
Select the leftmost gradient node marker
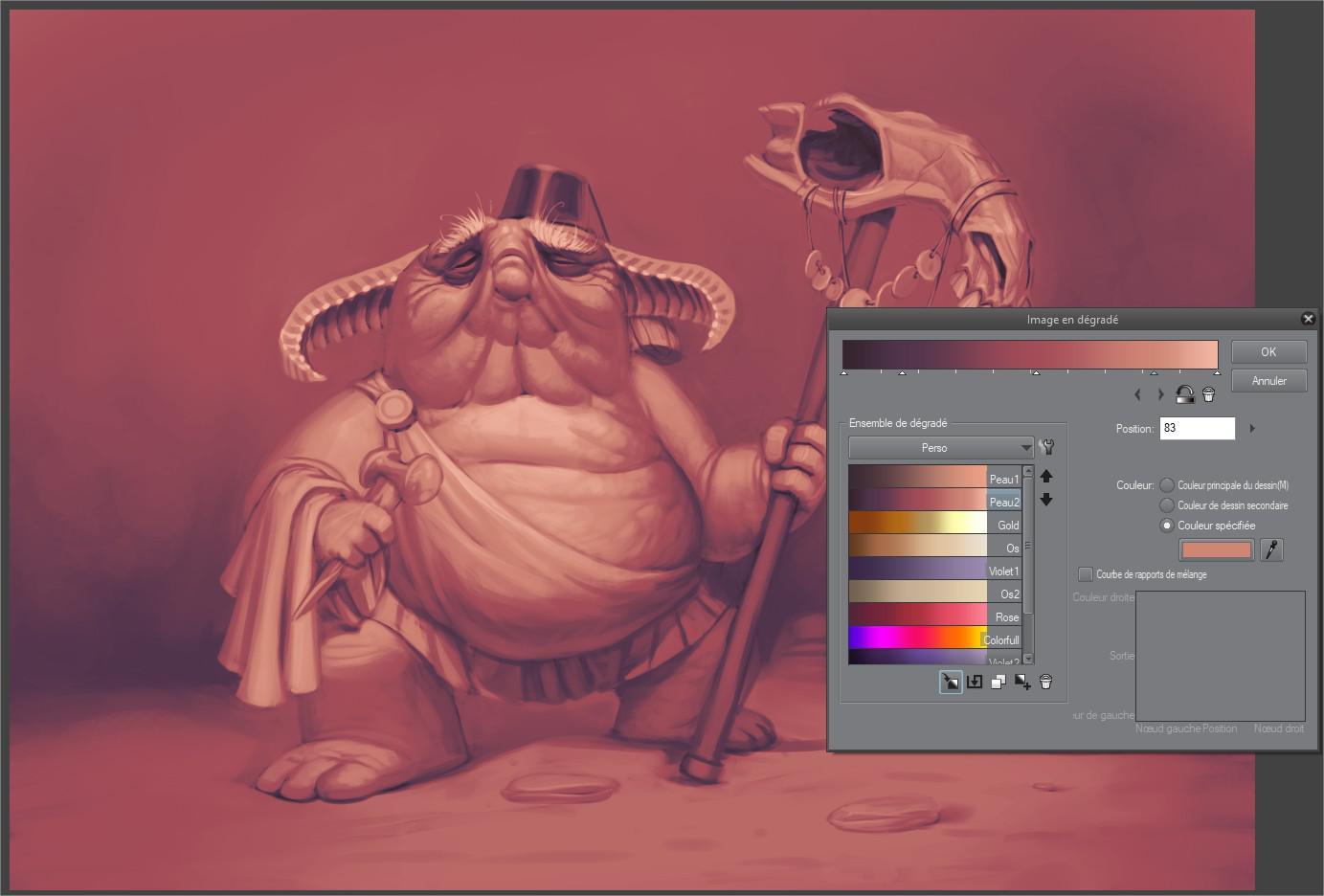coord(843,372)
